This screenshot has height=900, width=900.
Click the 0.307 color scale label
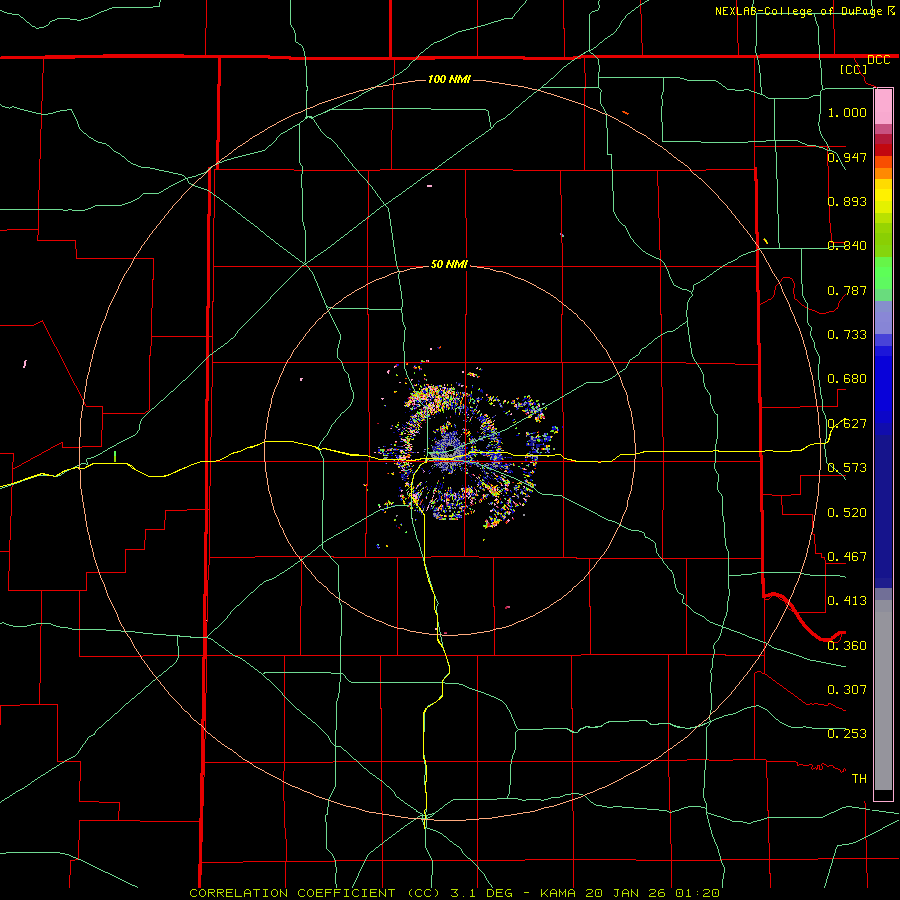pos(847,690)
